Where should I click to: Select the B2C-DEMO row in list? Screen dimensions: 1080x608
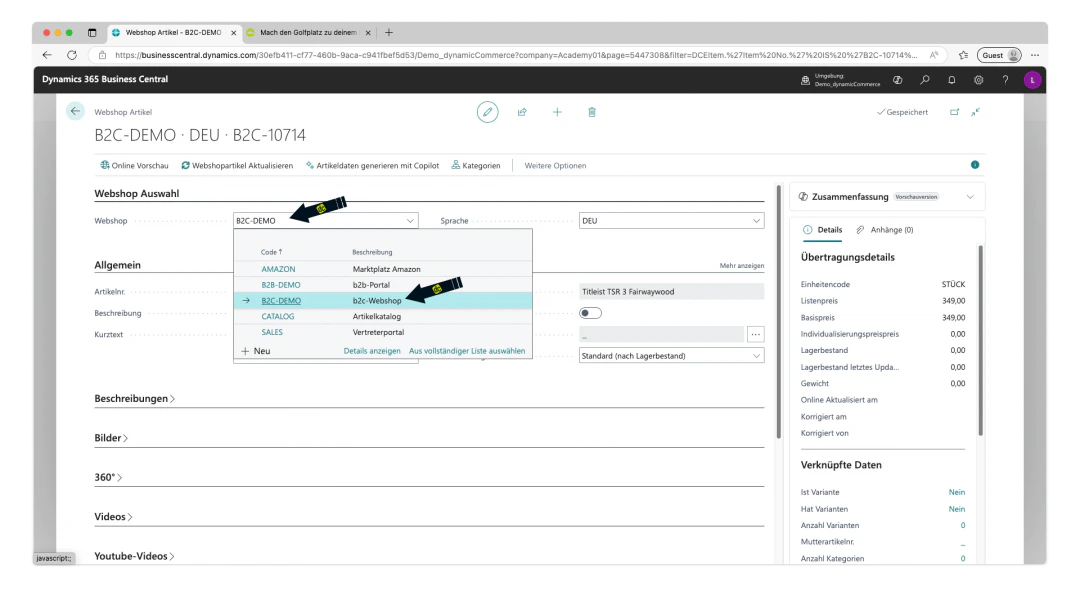pos(383,300)
